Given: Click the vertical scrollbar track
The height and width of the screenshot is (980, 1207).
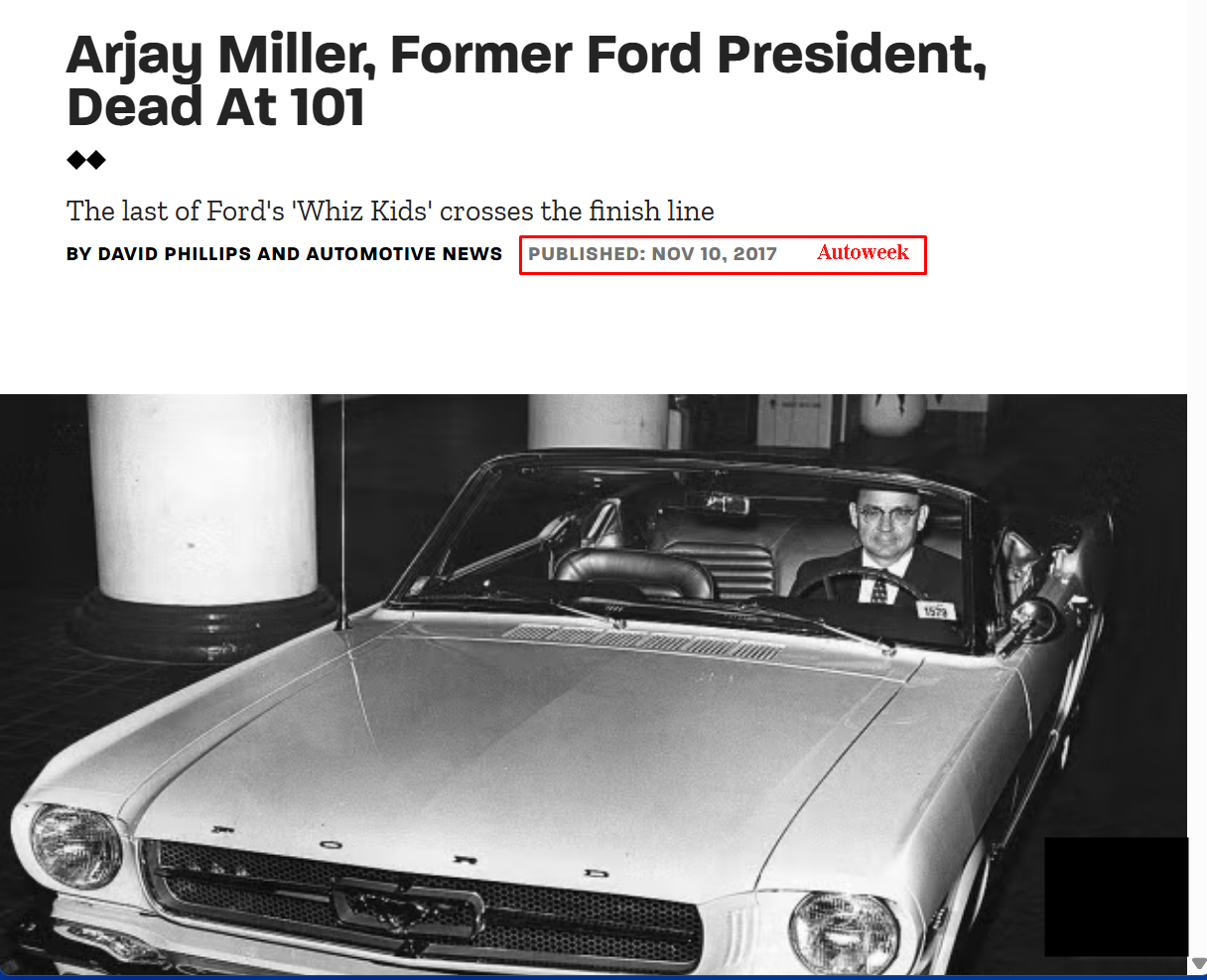Looking at the screenshot, I should [x=1197, y=477].
